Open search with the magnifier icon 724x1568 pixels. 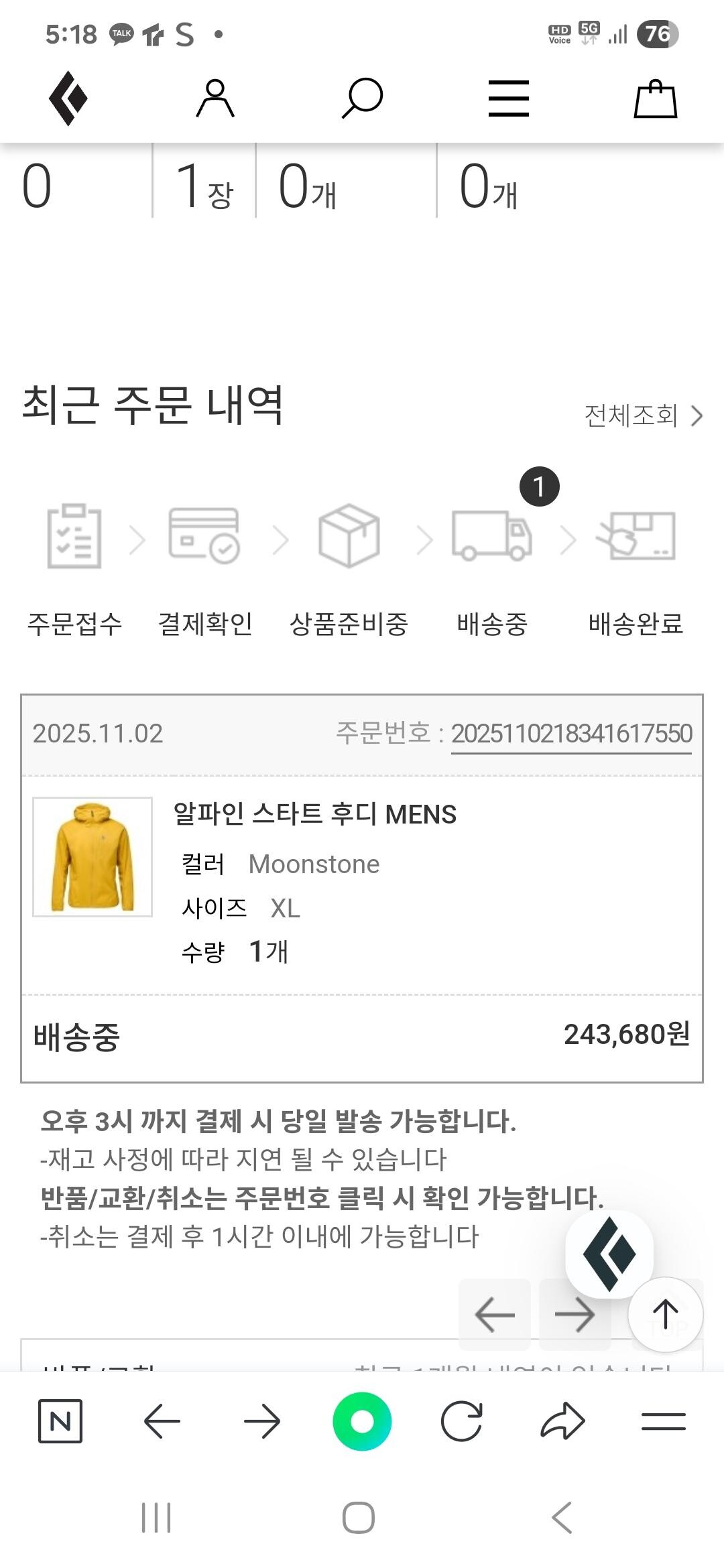pyautogui.click(x=362, y=99)
